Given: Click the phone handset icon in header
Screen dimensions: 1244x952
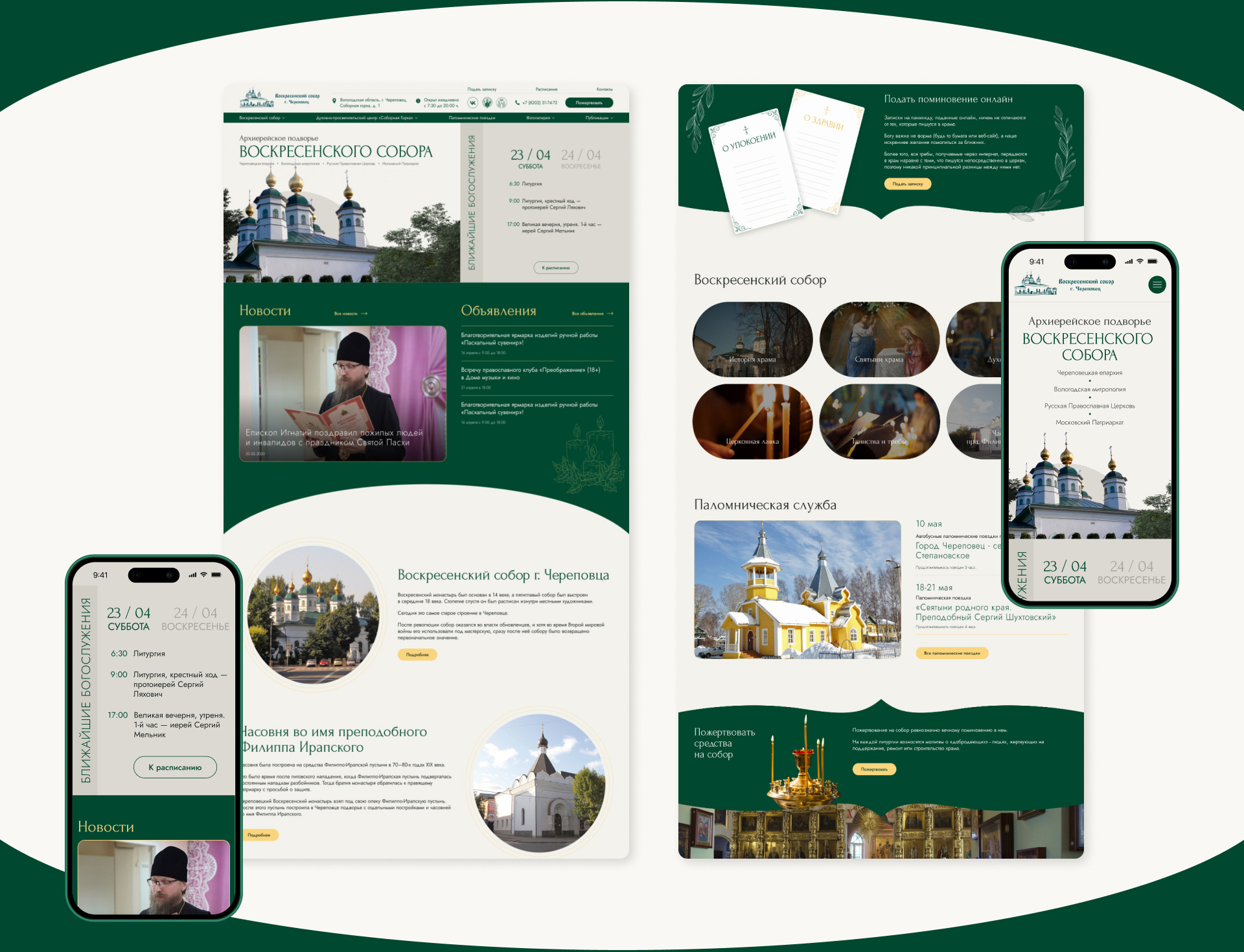Looking at the screenshot, I should point(517,102).
